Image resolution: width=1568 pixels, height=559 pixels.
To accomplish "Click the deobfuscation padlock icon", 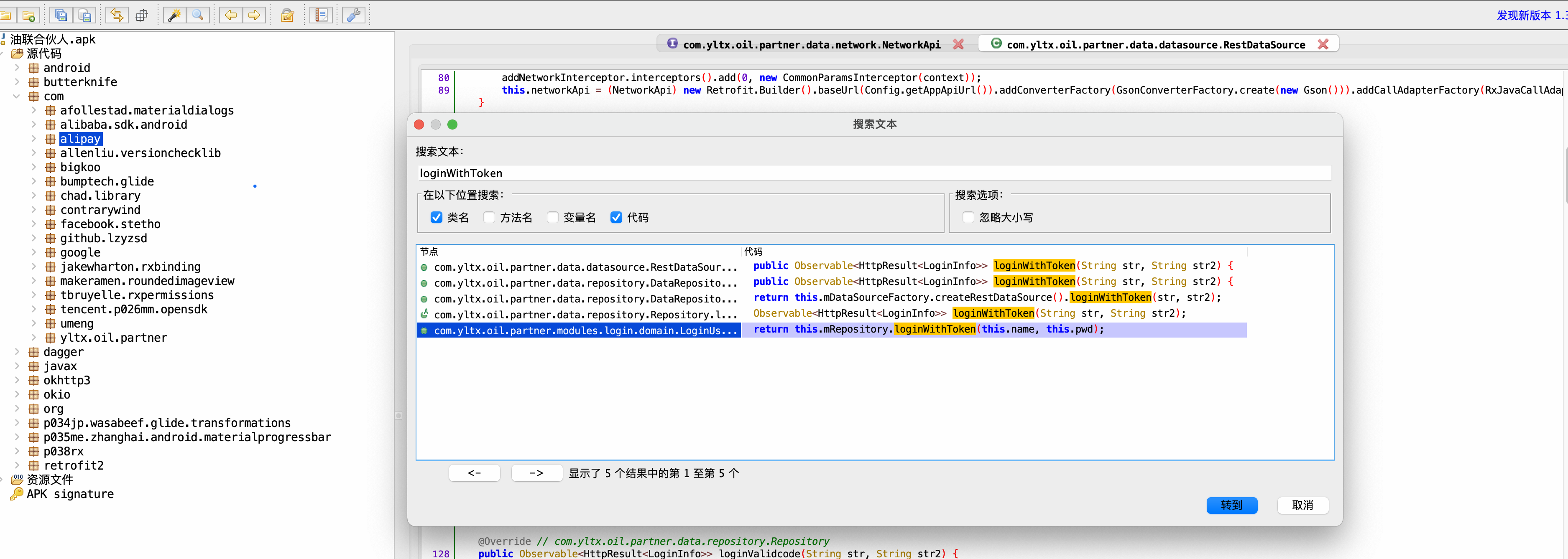I will click(x=287, y=15).
